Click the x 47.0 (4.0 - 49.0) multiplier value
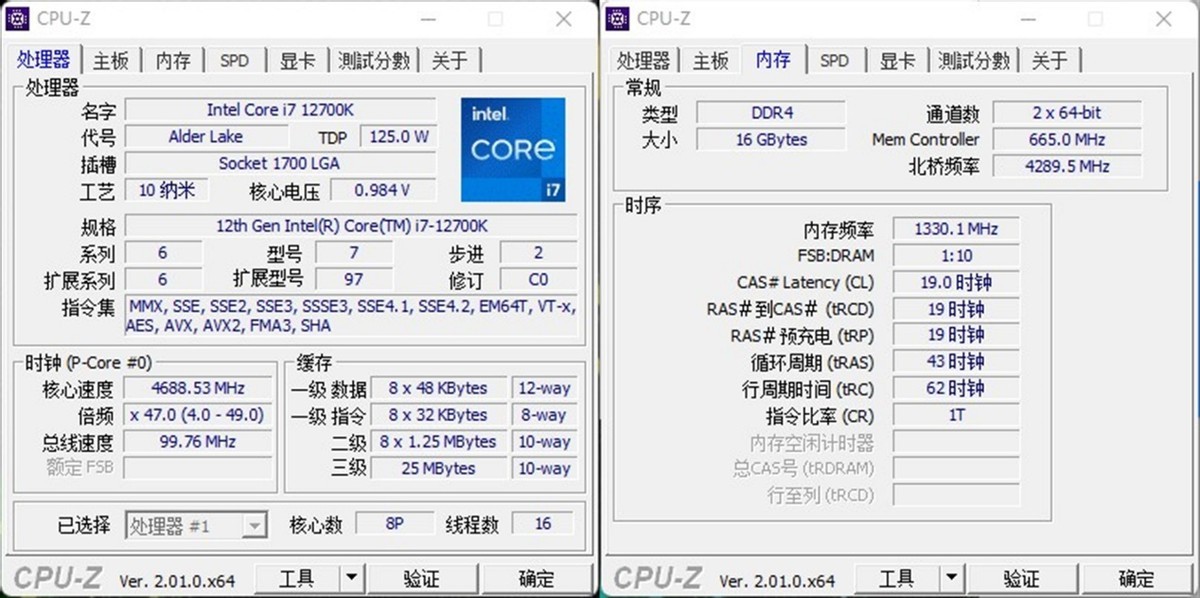 click(198, 415)
